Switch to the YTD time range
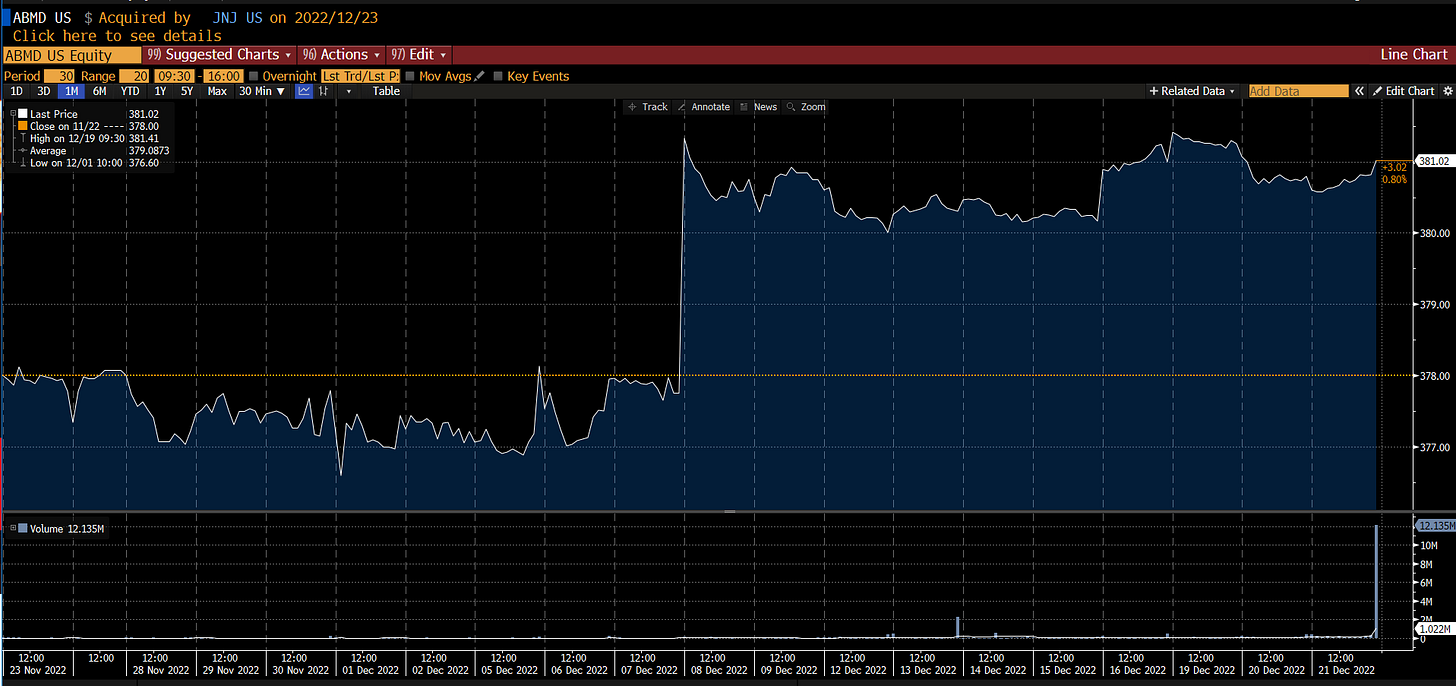1456x686 pixels. point(130,90)
